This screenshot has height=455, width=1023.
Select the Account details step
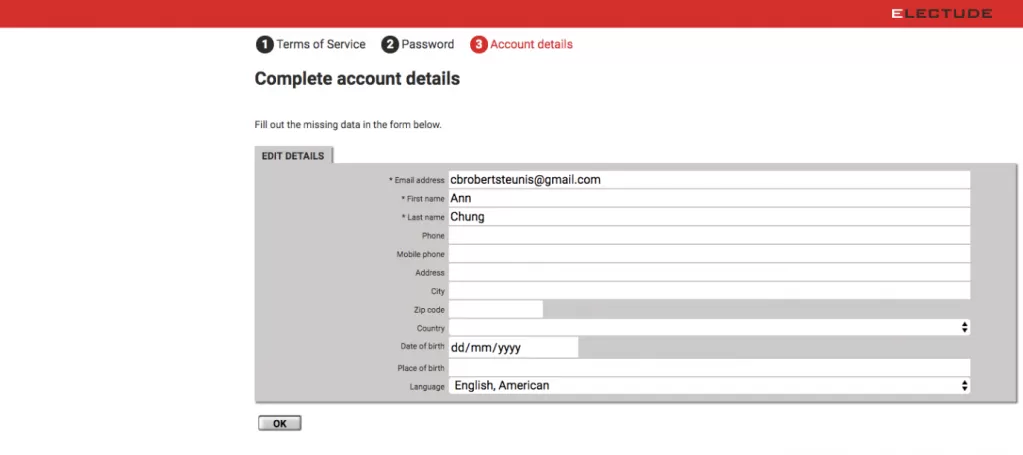click(x=531, y=45)
